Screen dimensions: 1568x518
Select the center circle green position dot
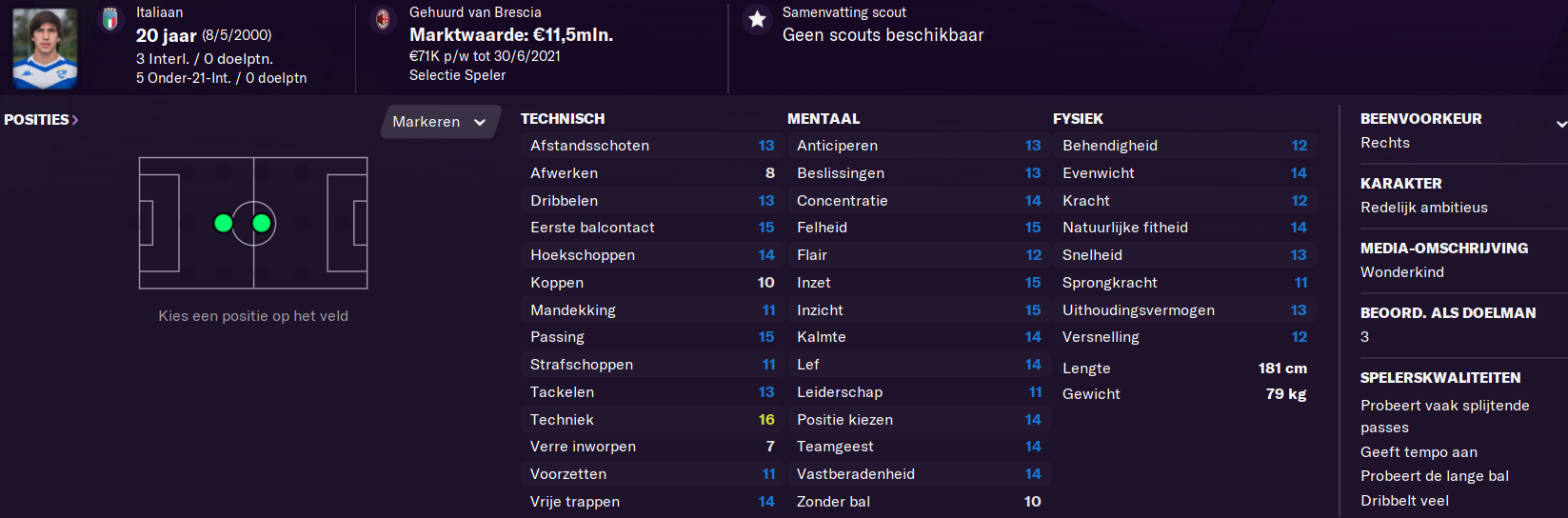point(262,223)
